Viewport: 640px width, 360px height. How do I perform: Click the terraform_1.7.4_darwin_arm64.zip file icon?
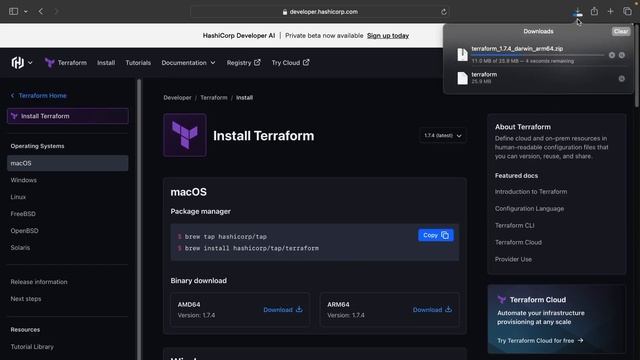click(x=462, y=55)
